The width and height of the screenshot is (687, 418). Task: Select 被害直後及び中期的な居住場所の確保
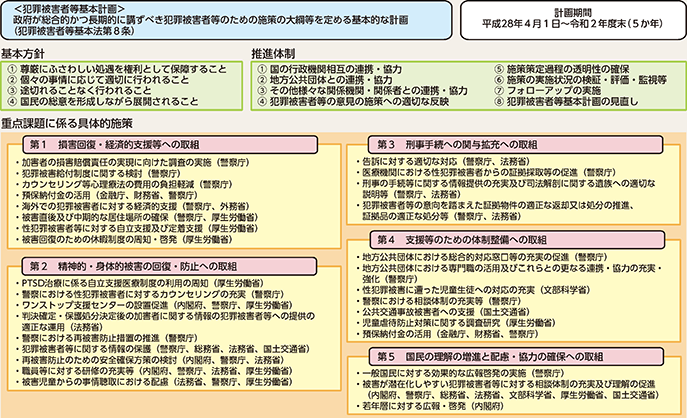(x=137, y=217)
